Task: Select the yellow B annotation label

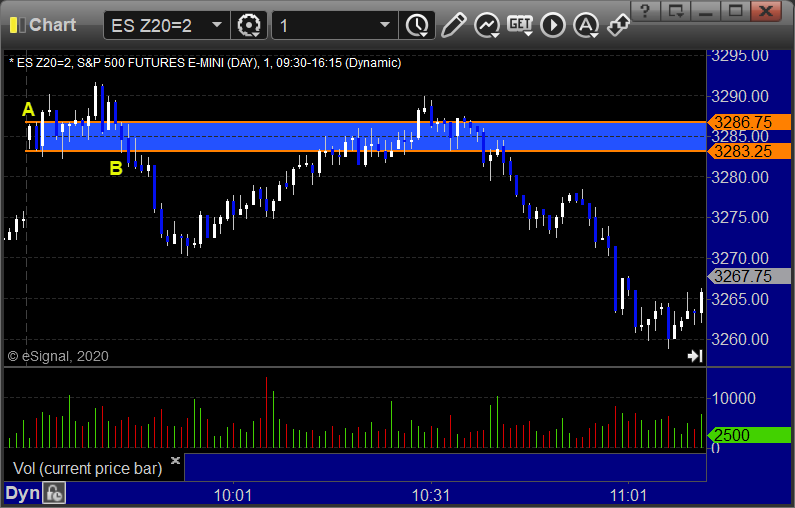Action: pyautogui.click(x=116, y=168)
